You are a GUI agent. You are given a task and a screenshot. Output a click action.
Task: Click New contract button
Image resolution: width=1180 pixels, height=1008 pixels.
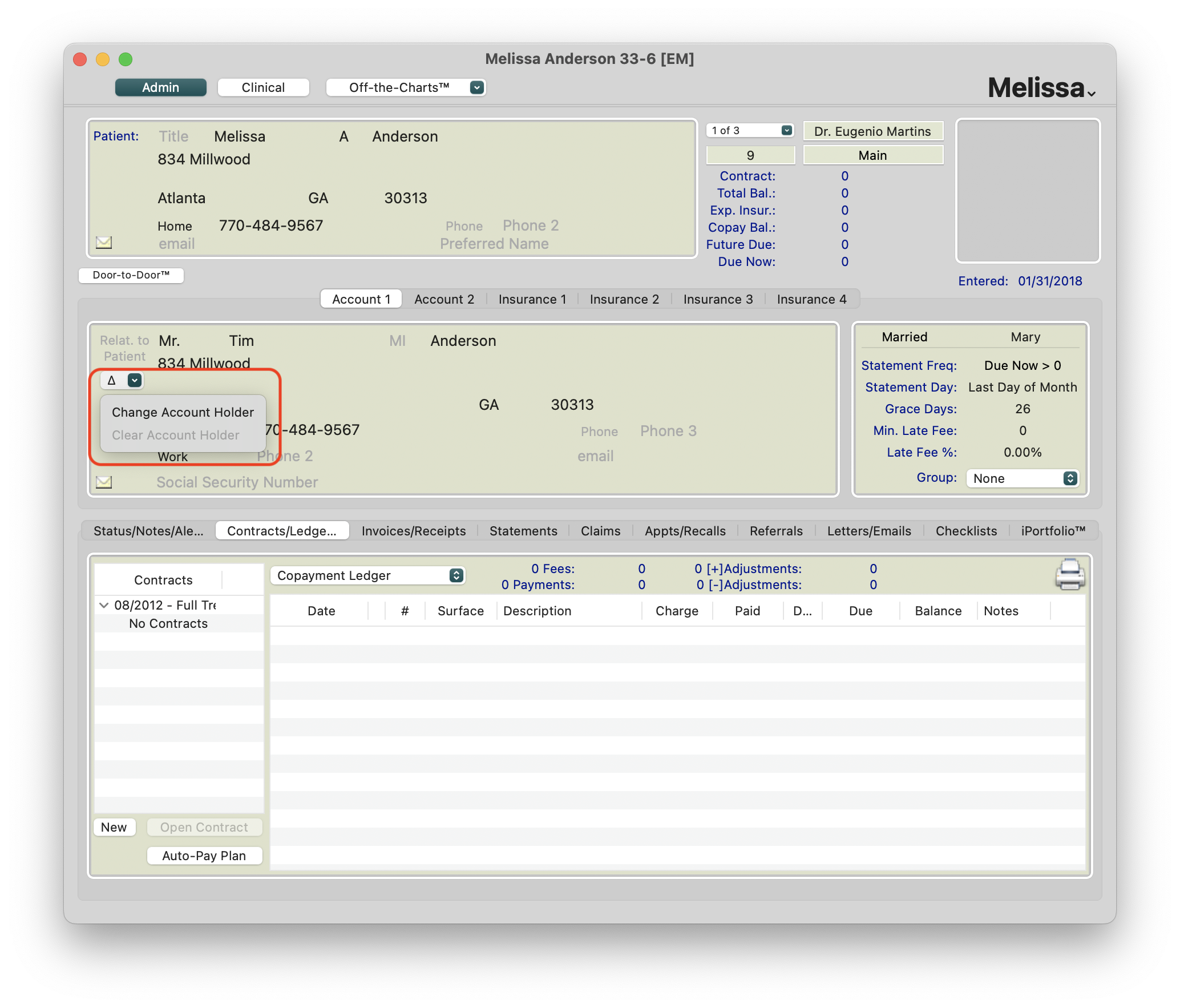click(x=114, y=827)
